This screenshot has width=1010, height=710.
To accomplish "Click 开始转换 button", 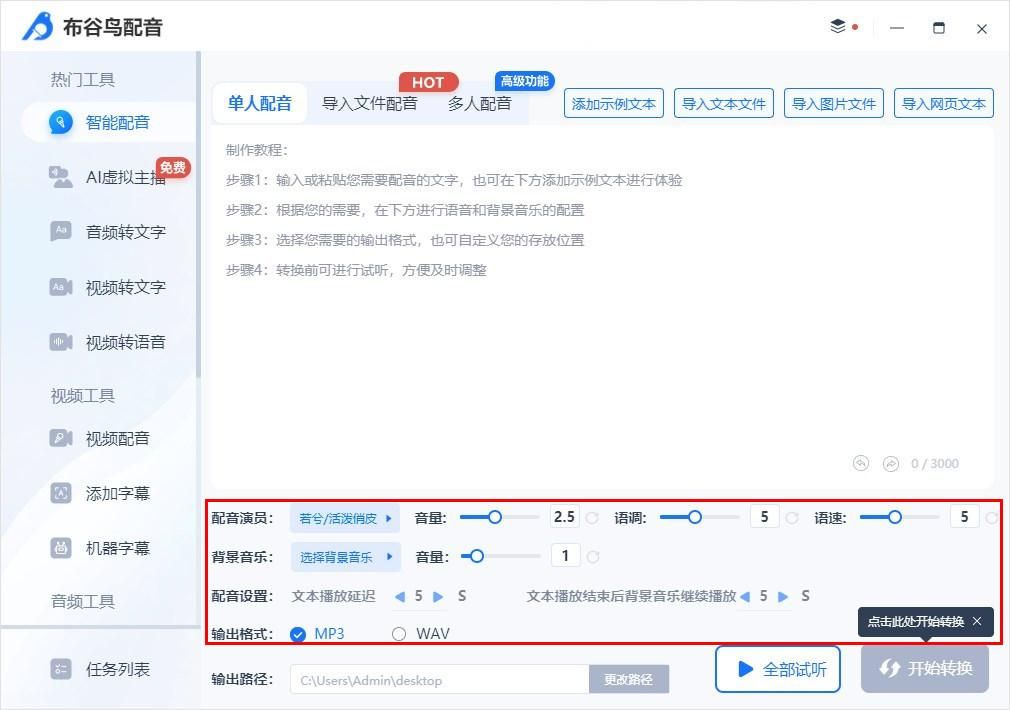I will pyautogui.click(x=925, y=669).
